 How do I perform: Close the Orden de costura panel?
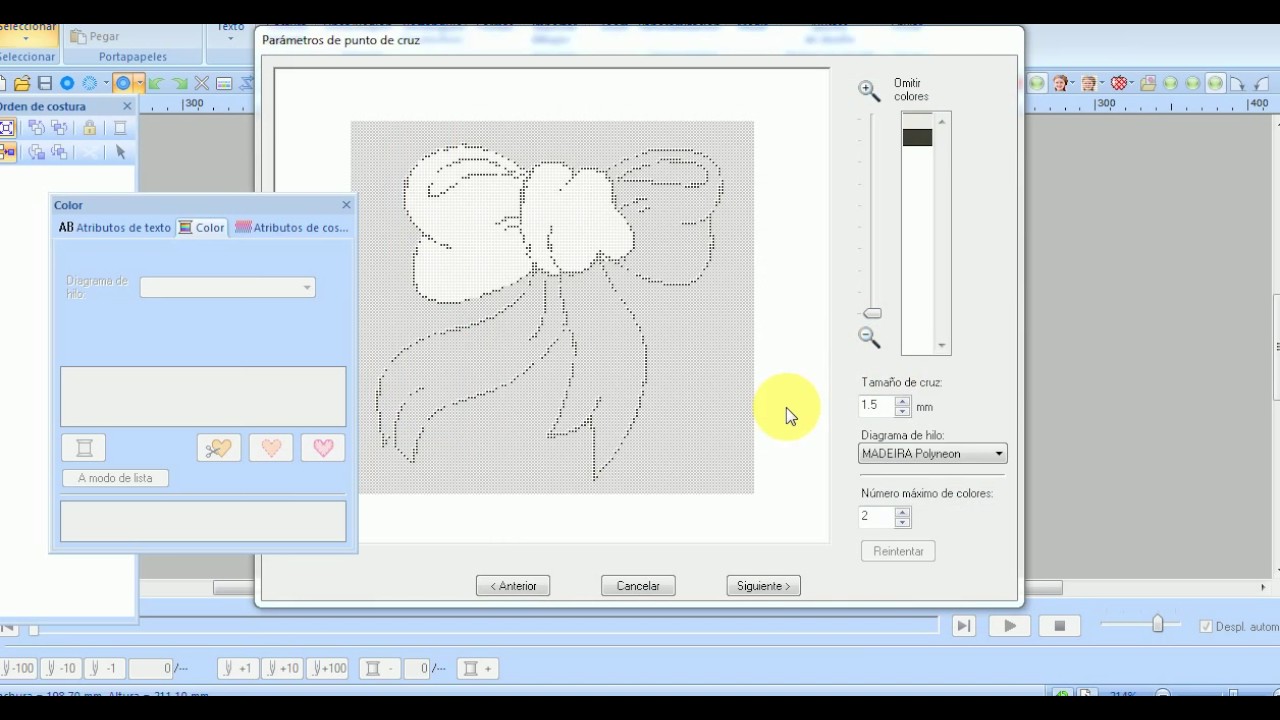[127, 106]
